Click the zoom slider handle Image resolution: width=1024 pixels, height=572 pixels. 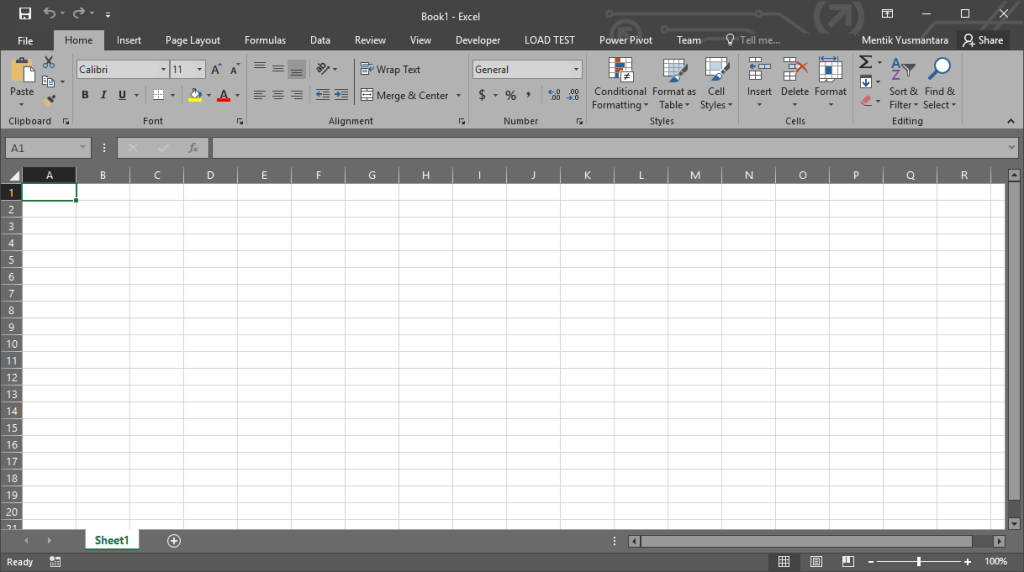[919, 562]
